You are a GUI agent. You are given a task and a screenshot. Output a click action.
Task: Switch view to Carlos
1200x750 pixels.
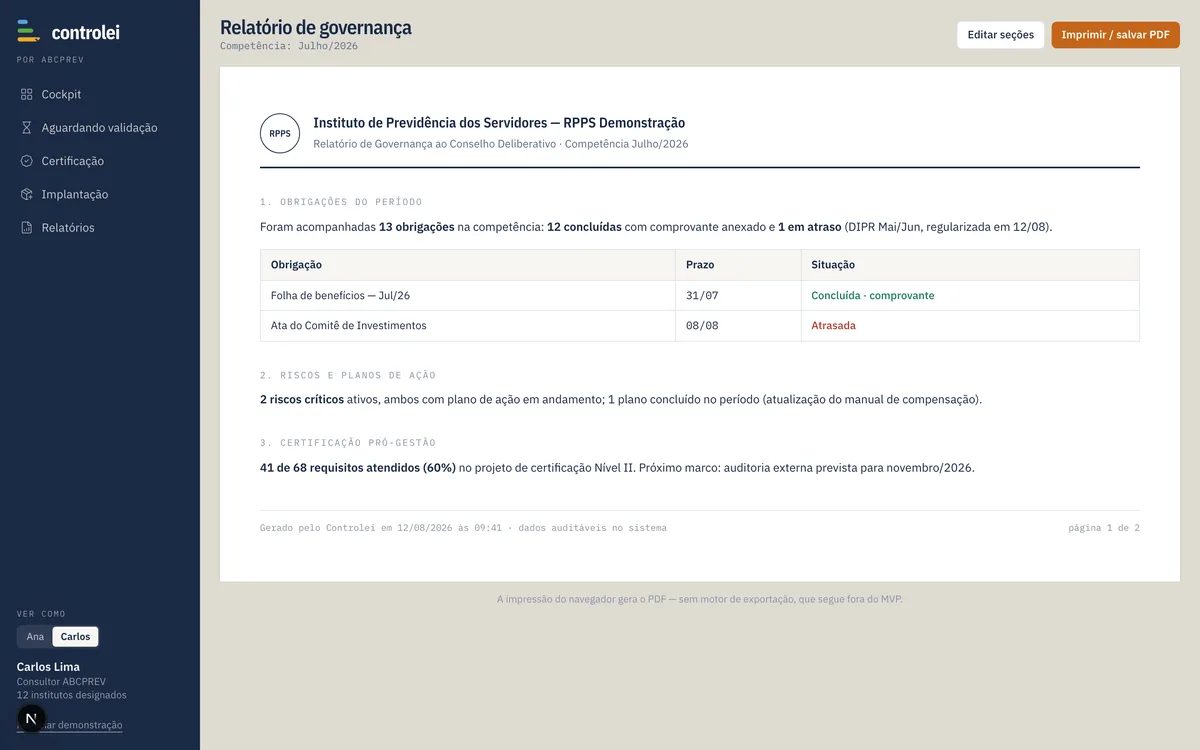75,637
